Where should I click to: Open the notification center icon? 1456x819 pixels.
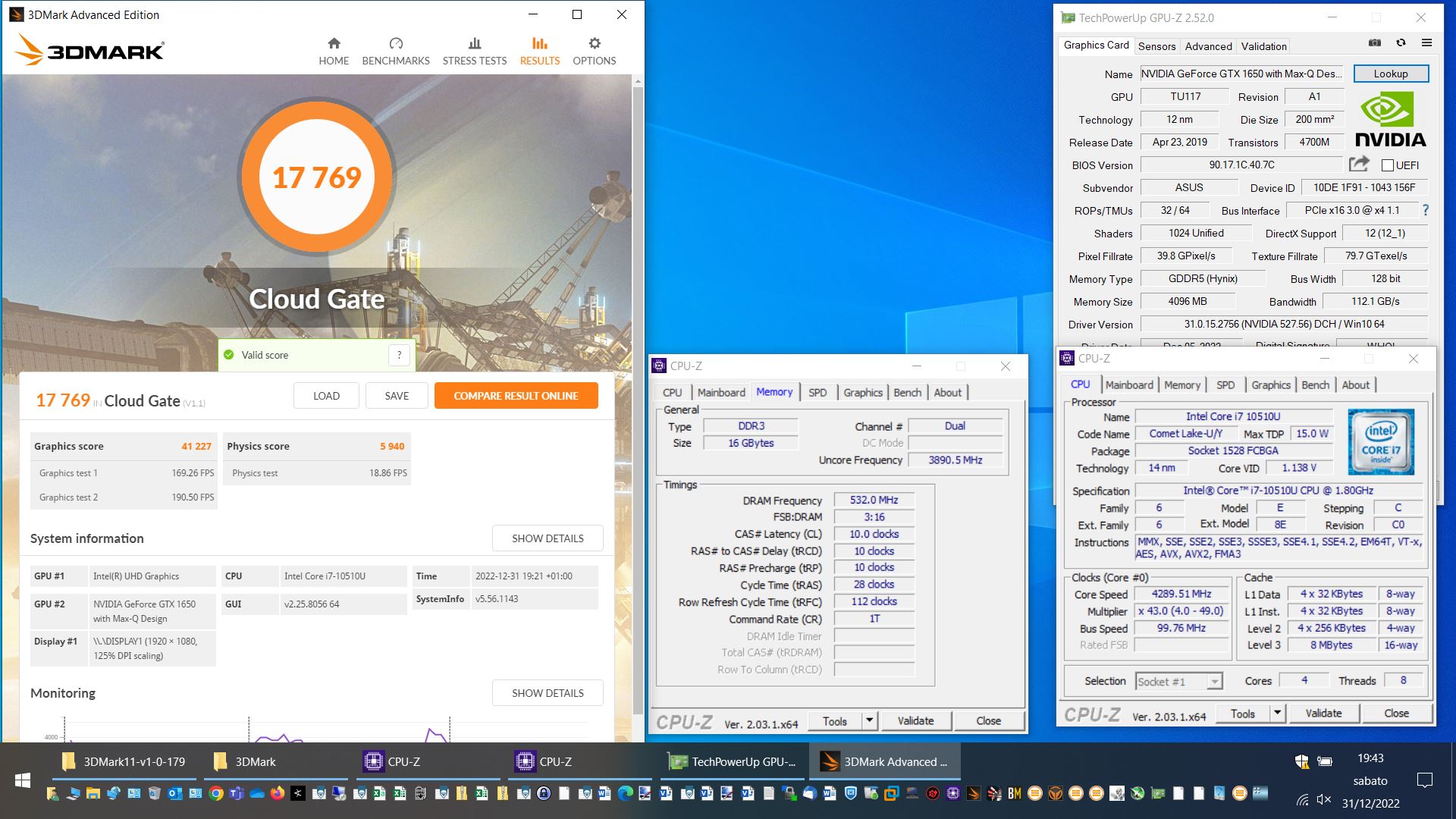[x=1425, y=780]
